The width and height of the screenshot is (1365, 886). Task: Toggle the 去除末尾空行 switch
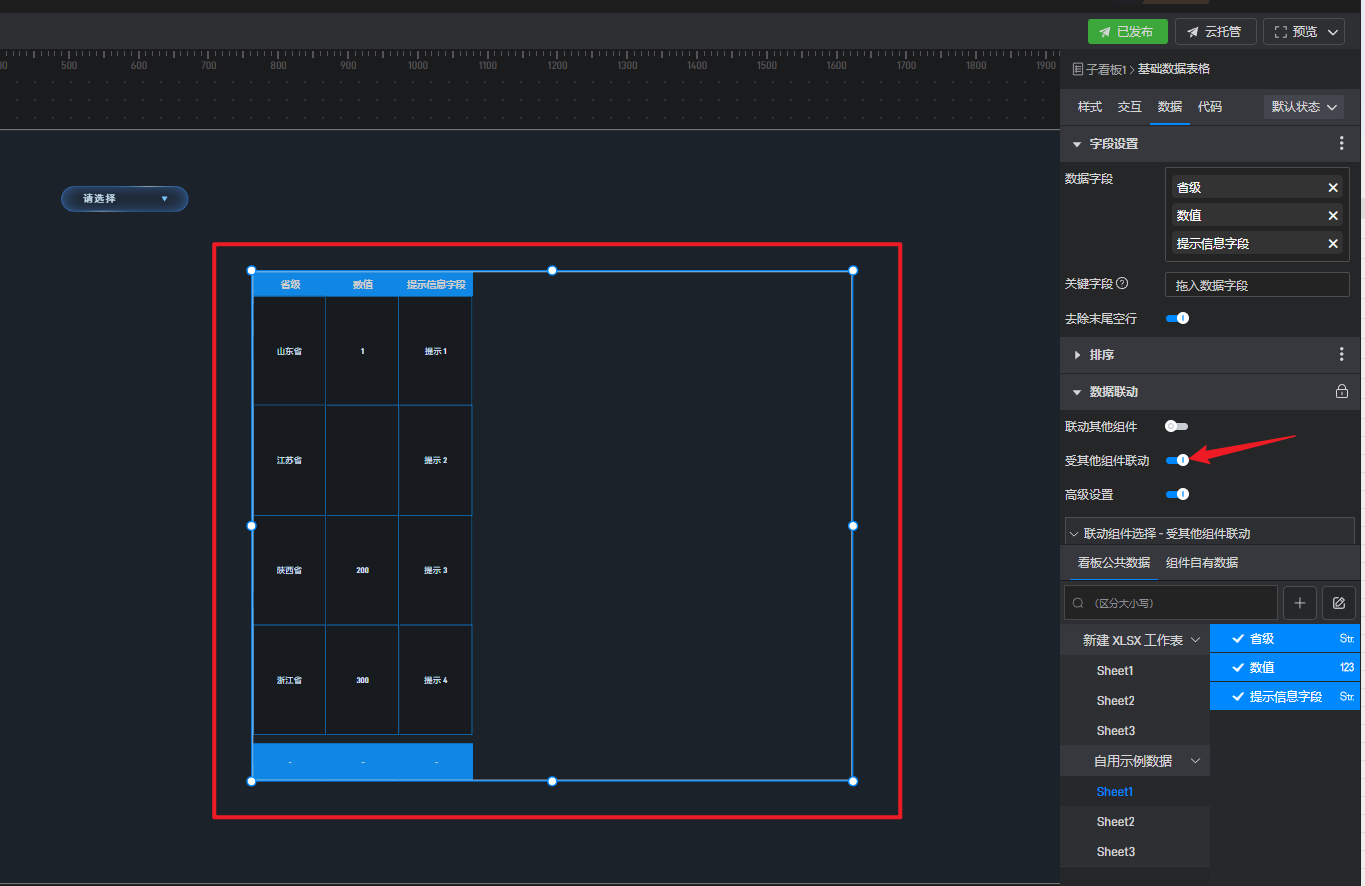point(1177,319)
